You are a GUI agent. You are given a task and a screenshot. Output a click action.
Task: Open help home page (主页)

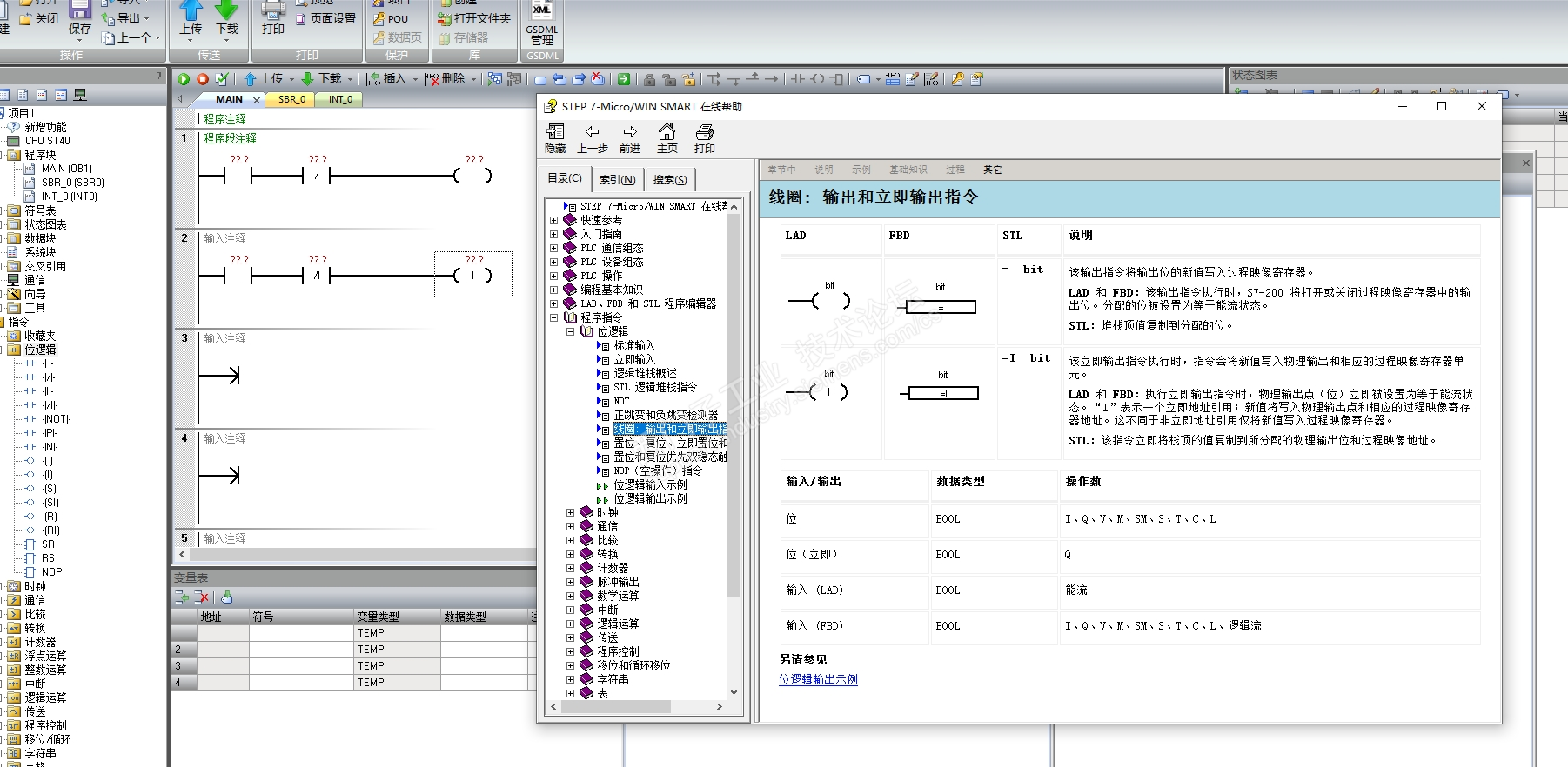(667, 138)
